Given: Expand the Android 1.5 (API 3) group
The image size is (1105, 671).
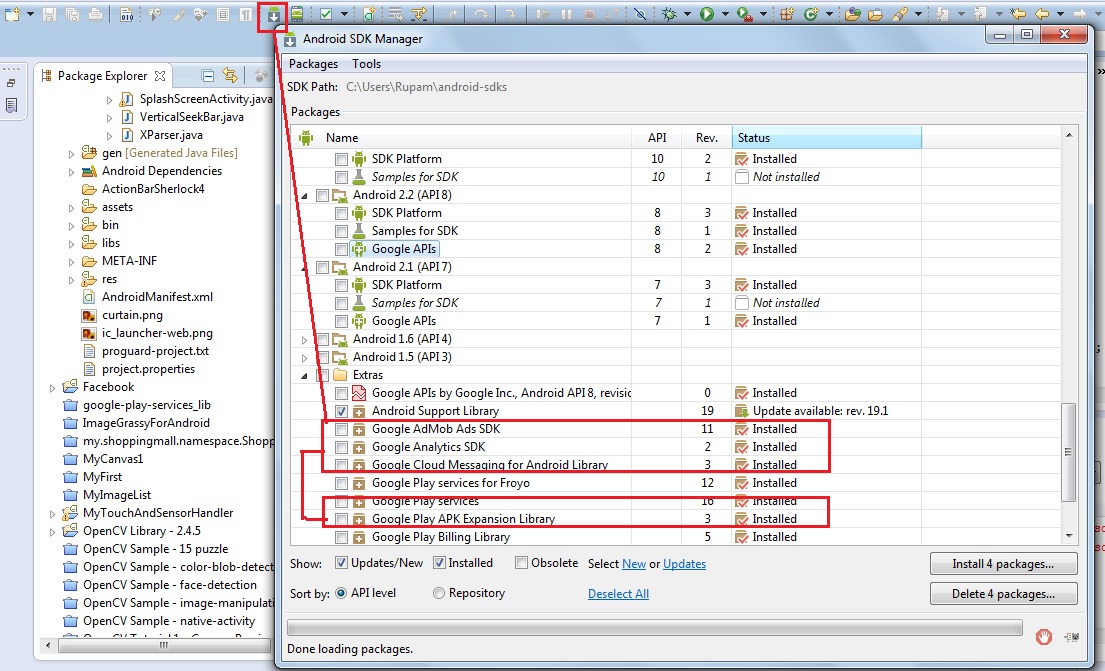Looking at the screenshot, I should [304, 357].
